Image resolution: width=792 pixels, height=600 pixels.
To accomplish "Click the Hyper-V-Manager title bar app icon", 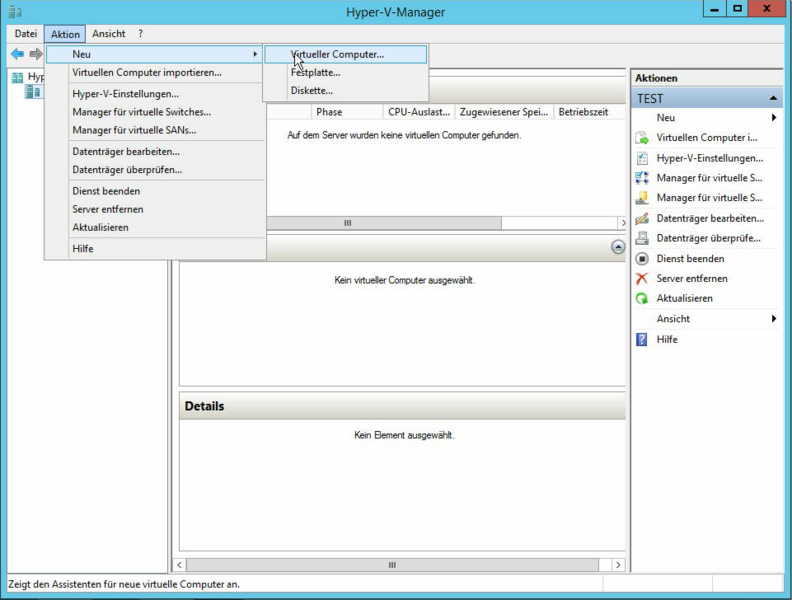I will (x=15, y=12).
